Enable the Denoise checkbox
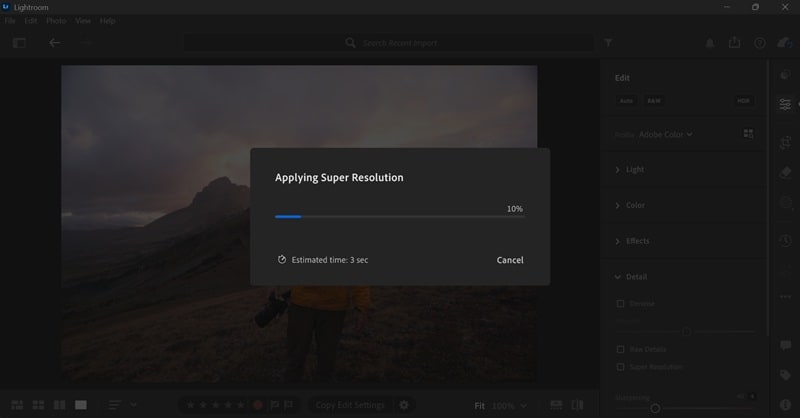 620,304
